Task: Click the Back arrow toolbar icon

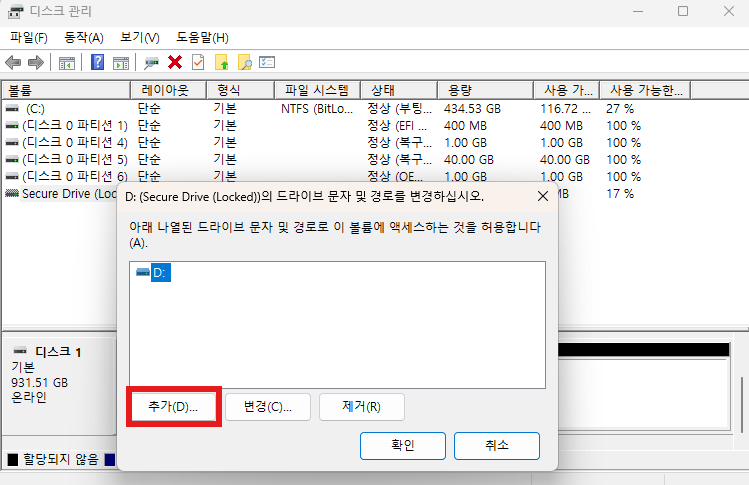Action: (x=13, y=63)
